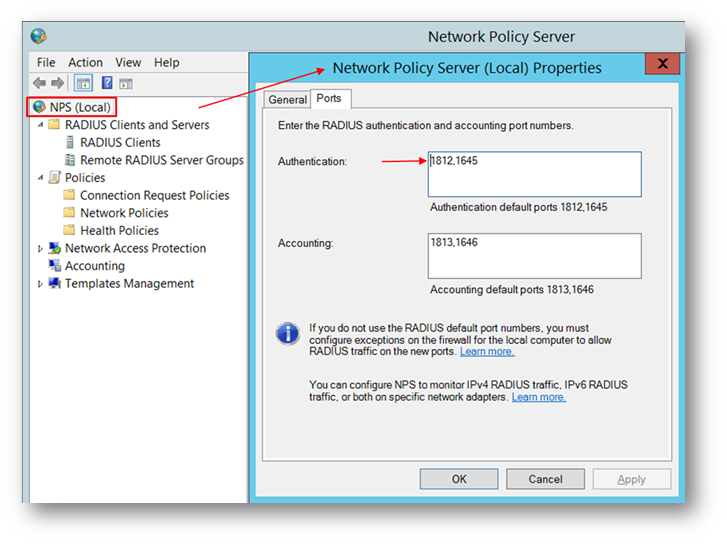Screen dimensions: 727x545
Task: Collapse the RADIUS Clients and Servers node
Action: click(x=40, y=125)
